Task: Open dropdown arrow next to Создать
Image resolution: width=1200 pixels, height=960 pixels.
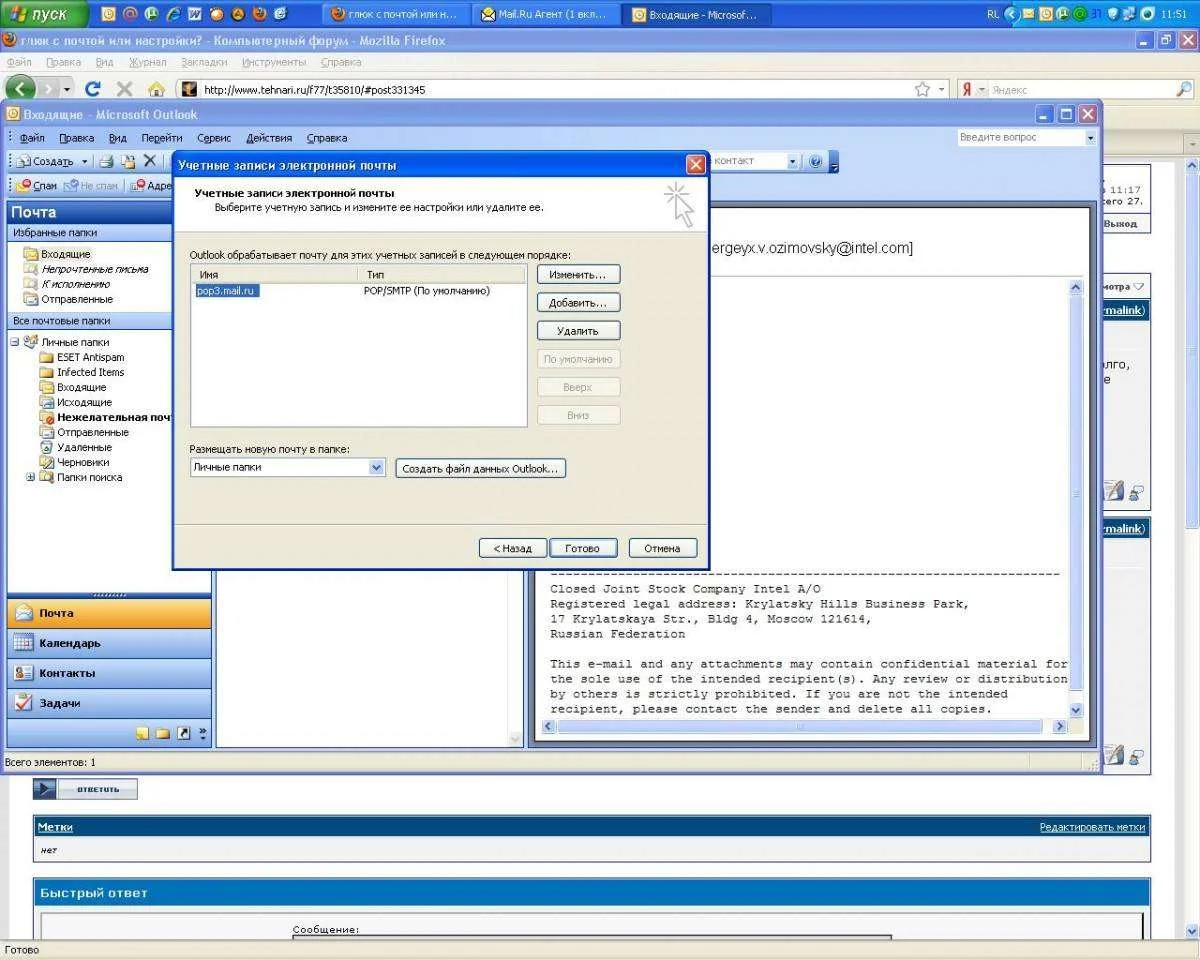Action: coord(85,161)
